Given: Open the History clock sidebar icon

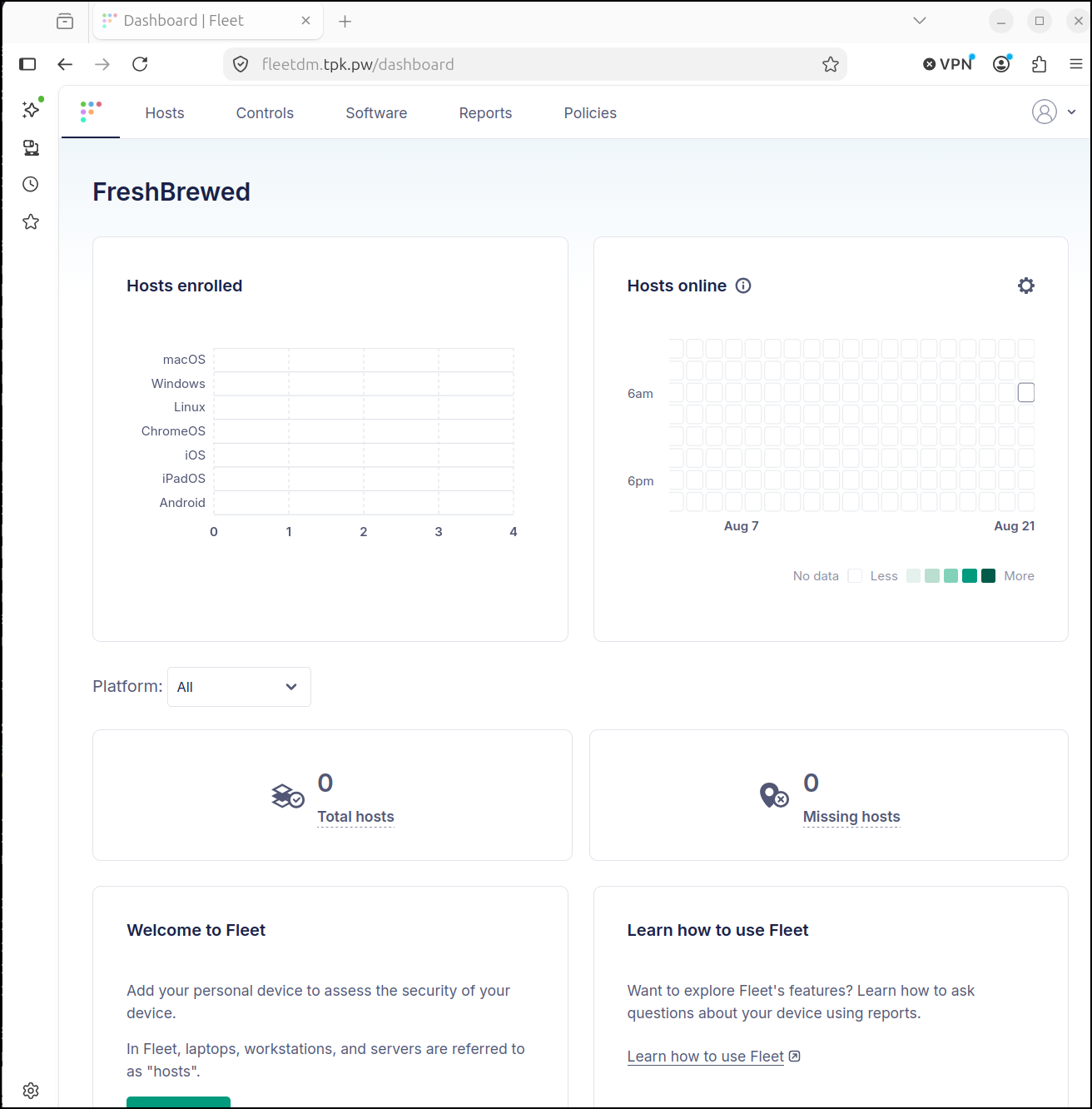Looking at the screenshot, I should [31, 184].
